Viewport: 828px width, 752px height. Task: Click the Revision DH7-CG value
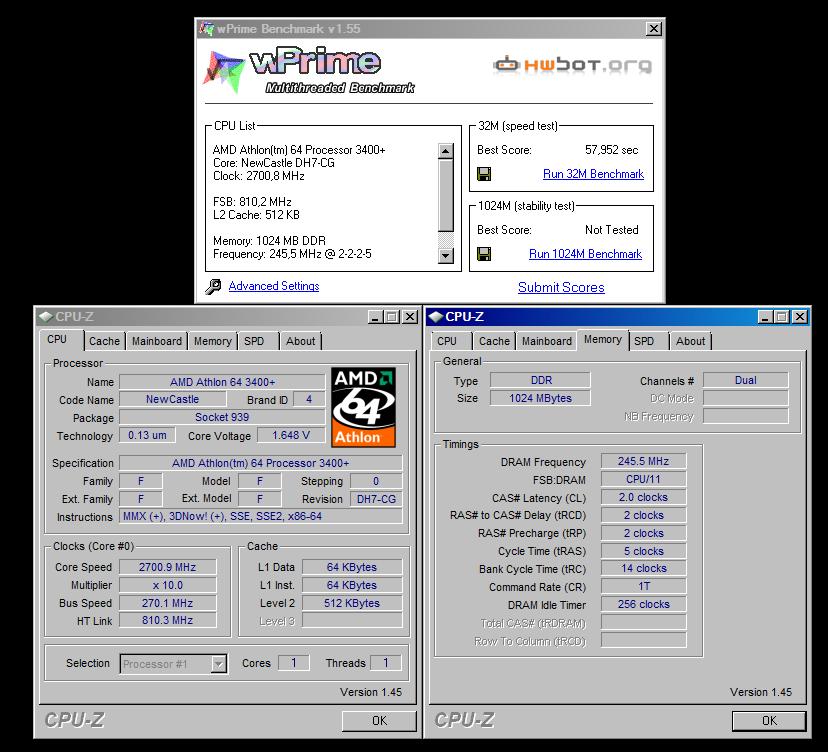pyautogui.click(x=376, y=499)
